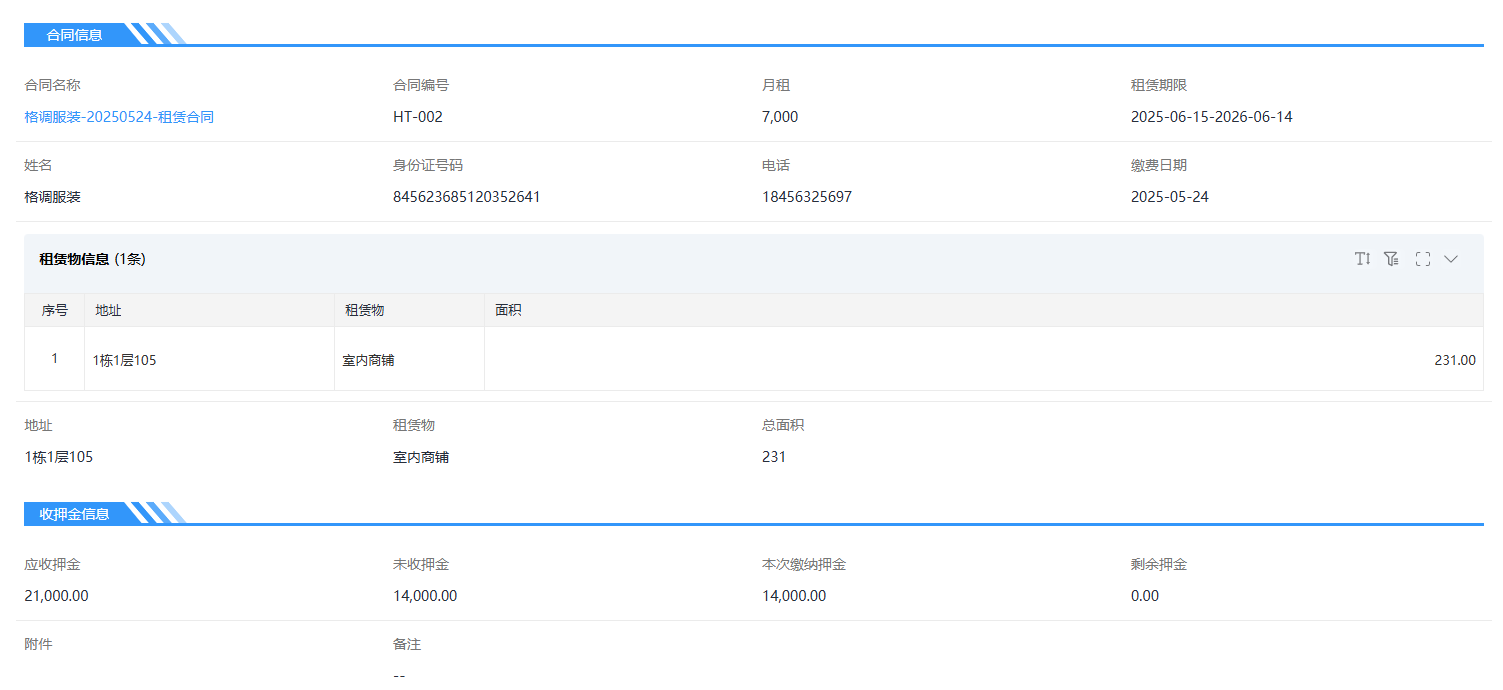Collapse the 租赁物信息 panel with chevron

point(1451,259)
